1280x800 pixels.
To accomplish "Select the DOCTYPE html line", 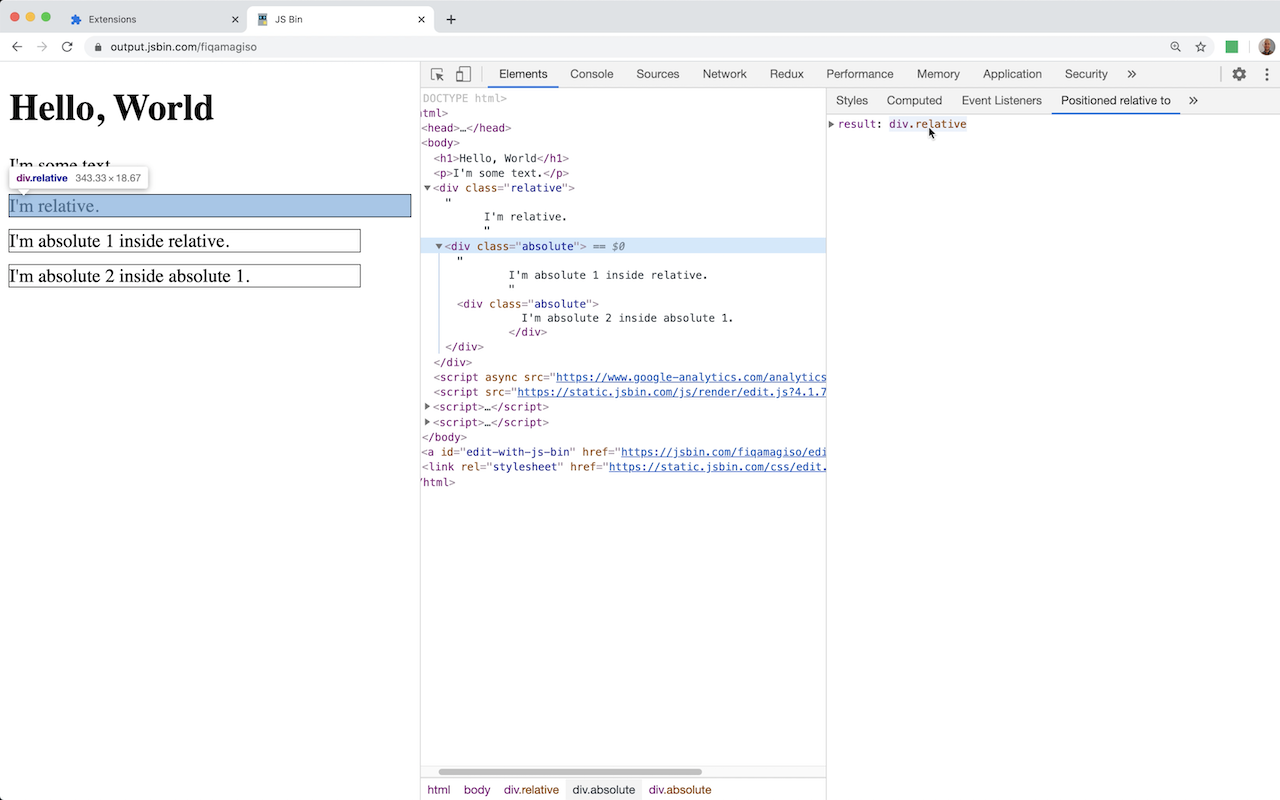I will pos(464,98).
